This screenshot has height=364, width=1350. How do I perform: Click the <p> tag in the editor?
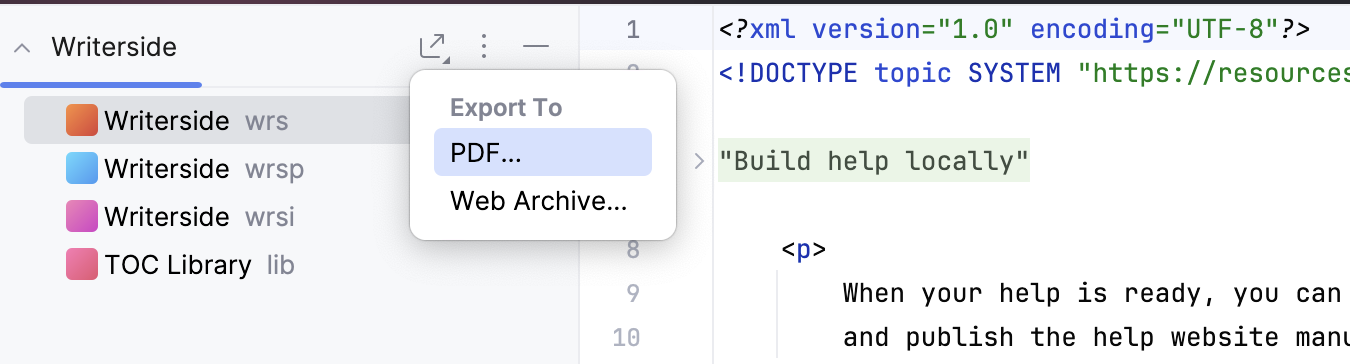[803, 249]
